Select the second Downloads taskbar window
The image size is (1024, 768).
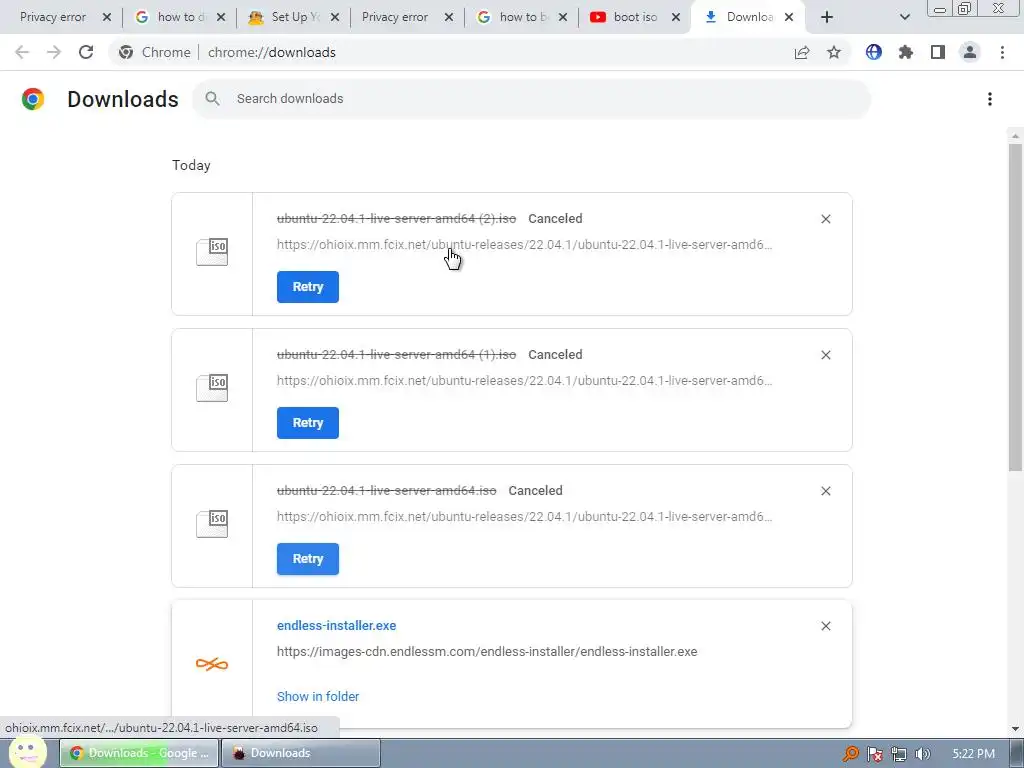(300, 753)
